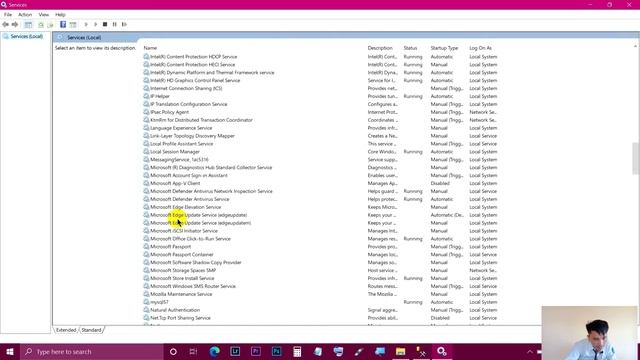This screenshot has height=360, width=640.
Task: Open Calculator from the taskbar
Action: pos(297,351)
